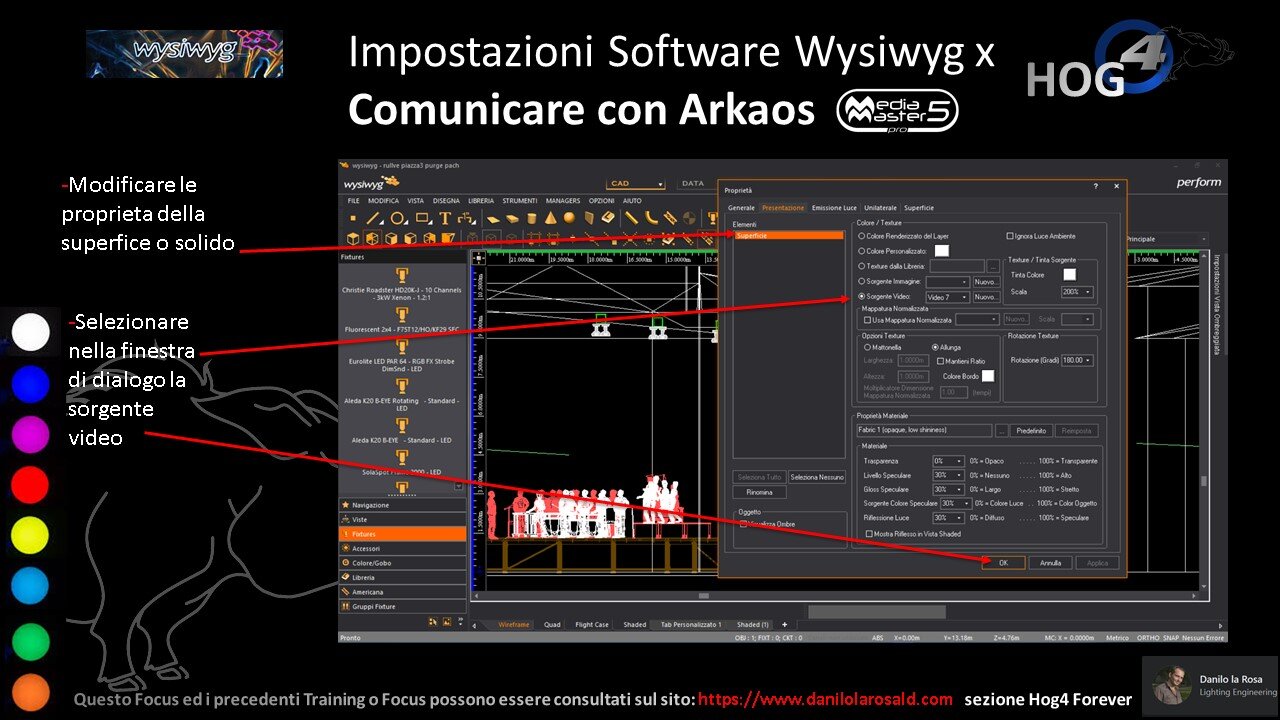Click the Rinomina button

click(x=759, y=492)
